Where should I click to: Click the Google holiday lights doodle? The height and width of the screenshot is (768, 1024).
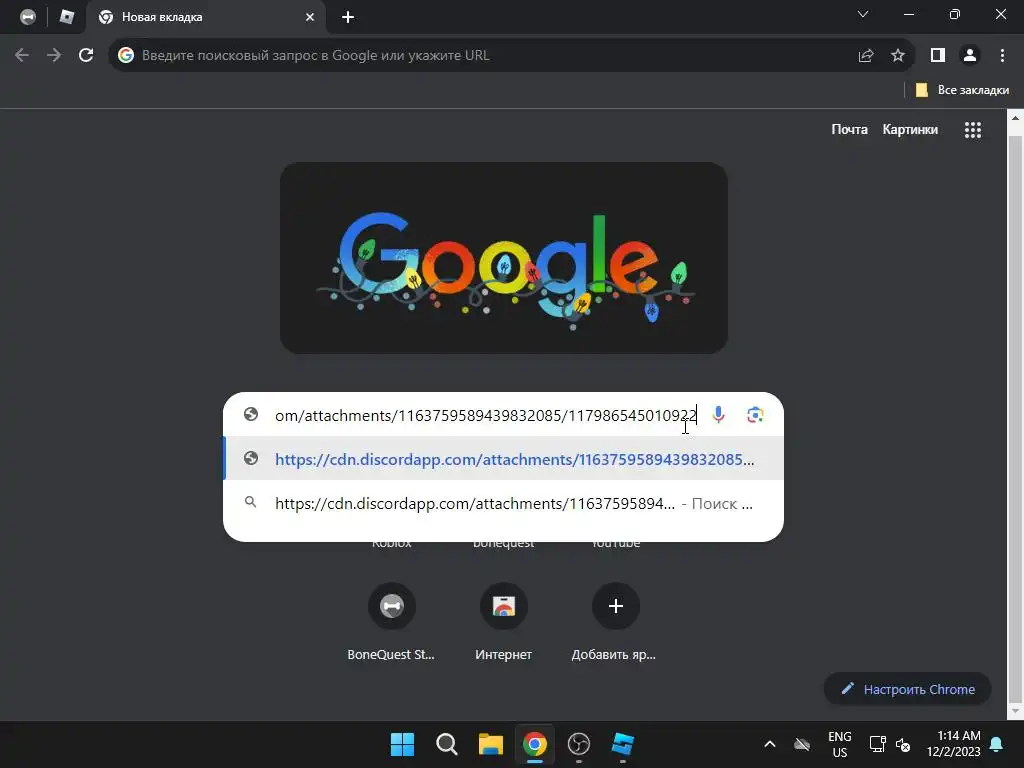tap(504, 258)
